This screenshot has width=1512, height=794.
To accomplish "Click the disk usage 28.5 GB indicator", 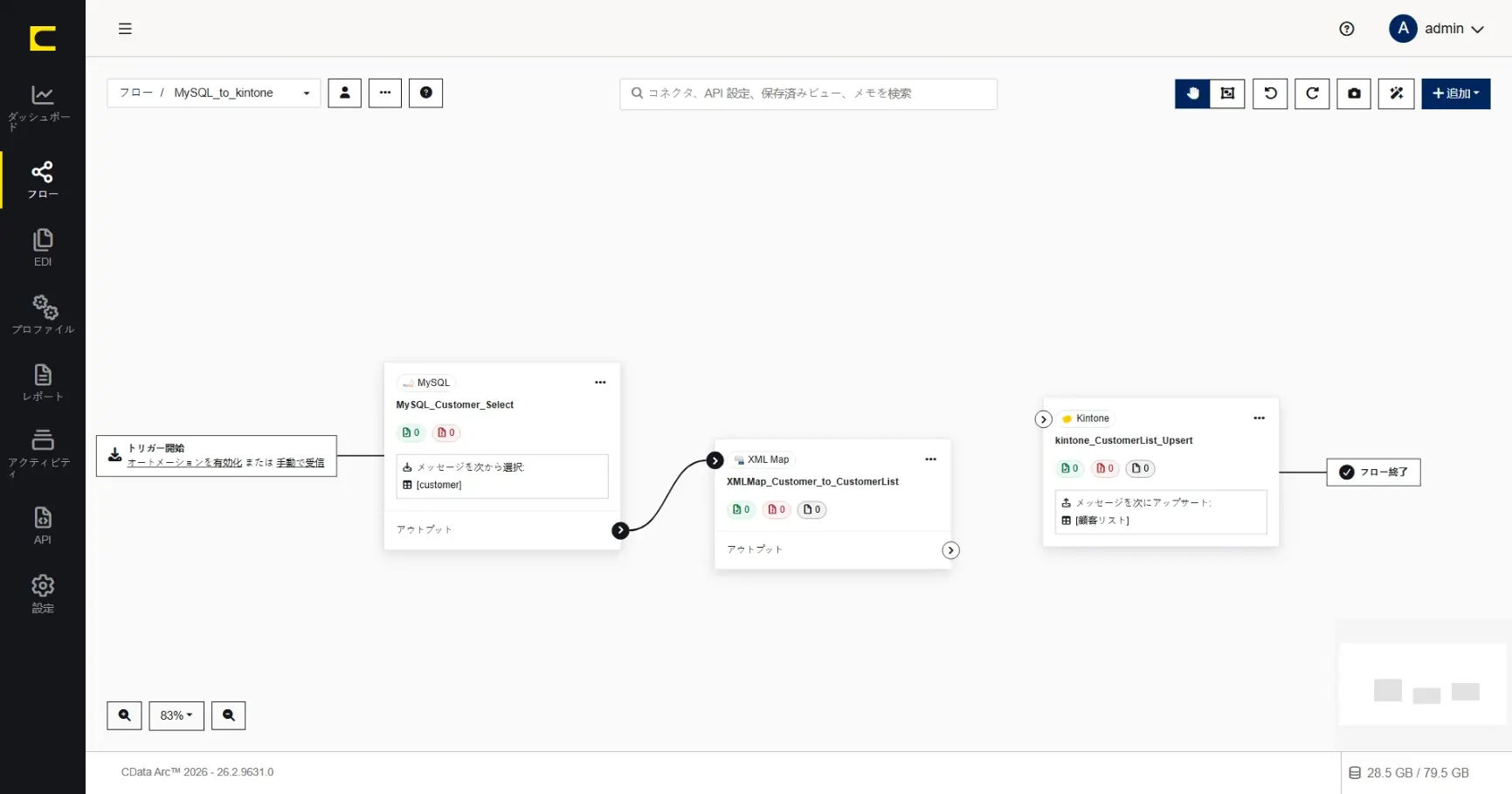I will coord(1409,773).
